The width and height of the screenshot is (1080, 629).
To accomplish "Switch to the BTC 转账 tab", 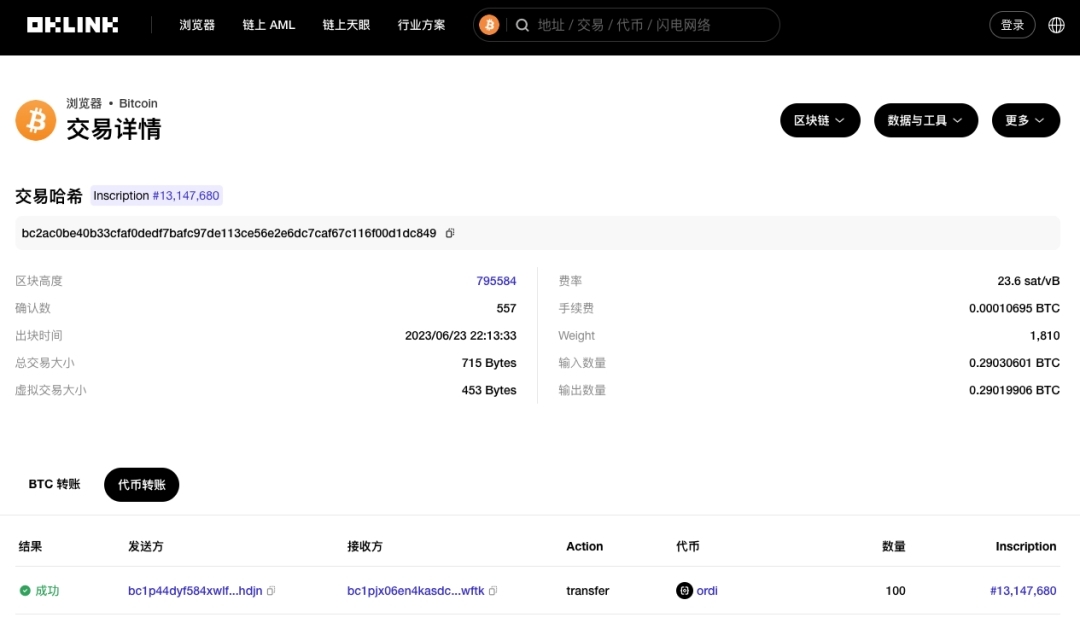I will pyautogui.click(x=53, y=484).
